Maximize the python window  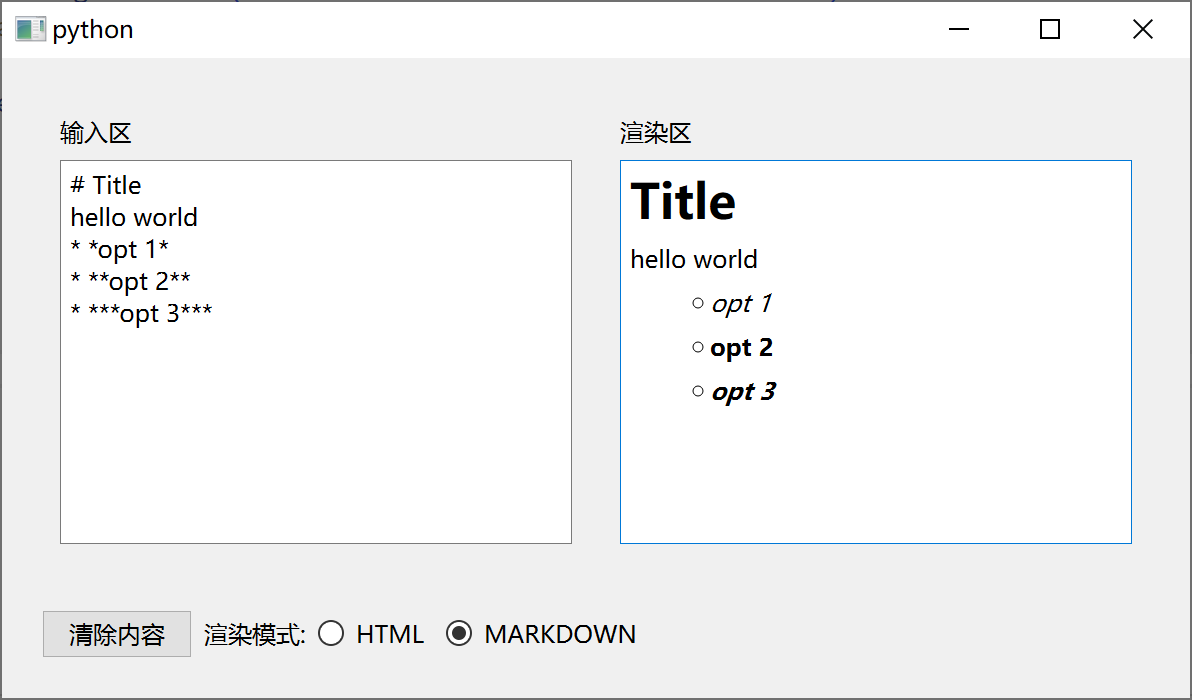1049,30
